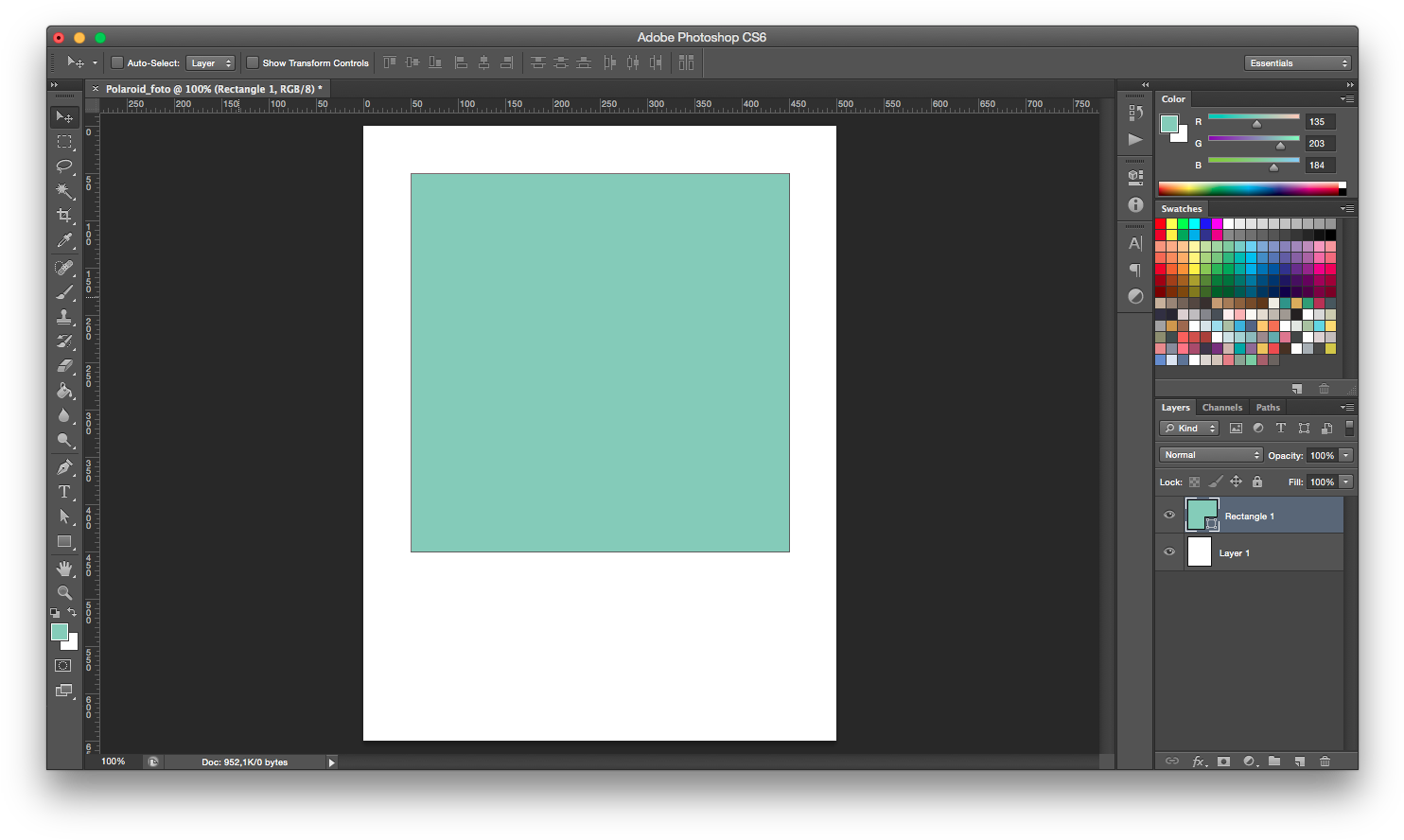Select the Hand tool

[64, 569]
